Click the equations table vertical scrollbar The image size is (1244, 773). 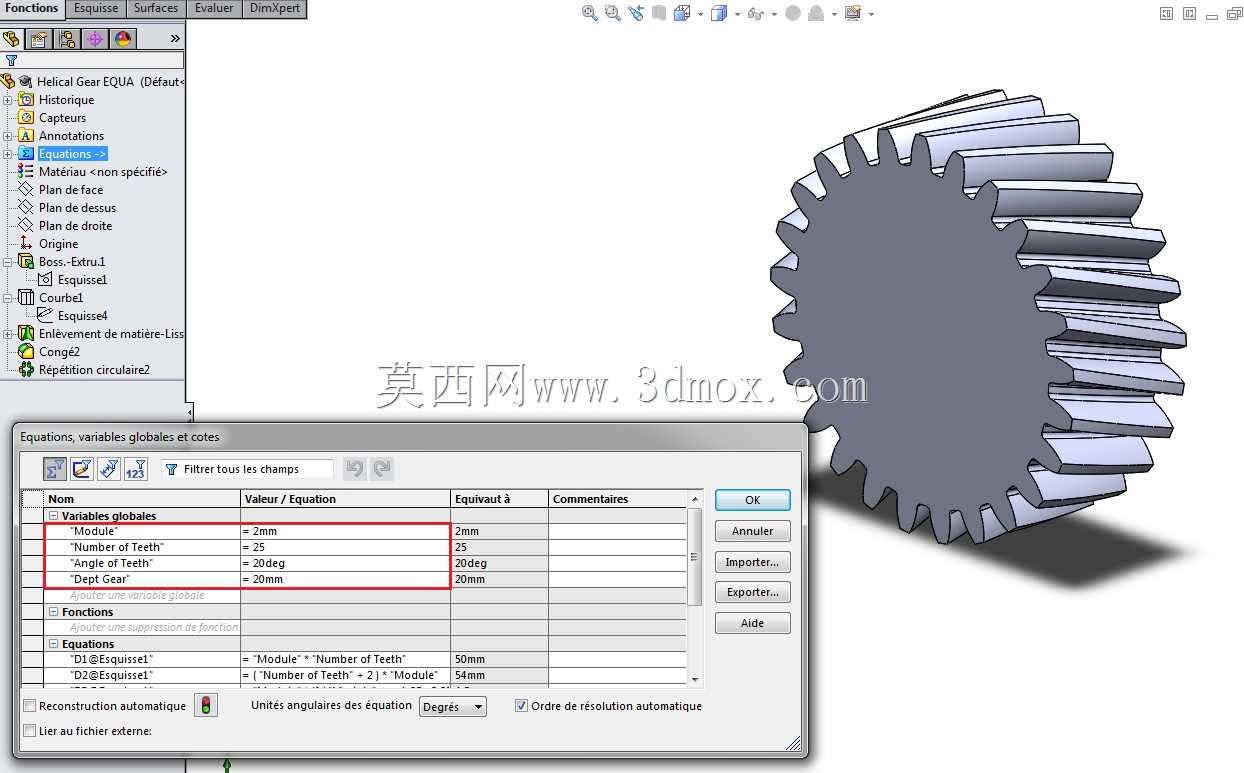click(x=694, y=589)
